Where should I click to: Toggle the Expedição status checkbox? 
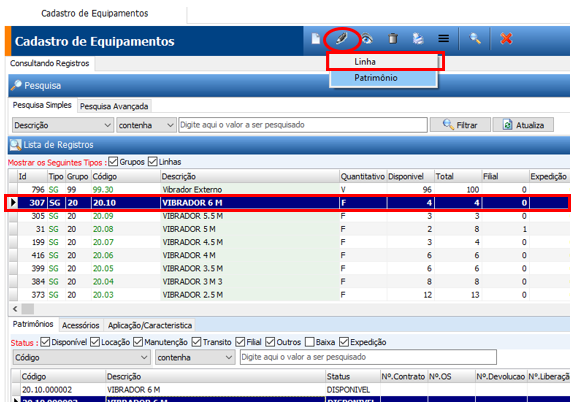pos(344,342)
